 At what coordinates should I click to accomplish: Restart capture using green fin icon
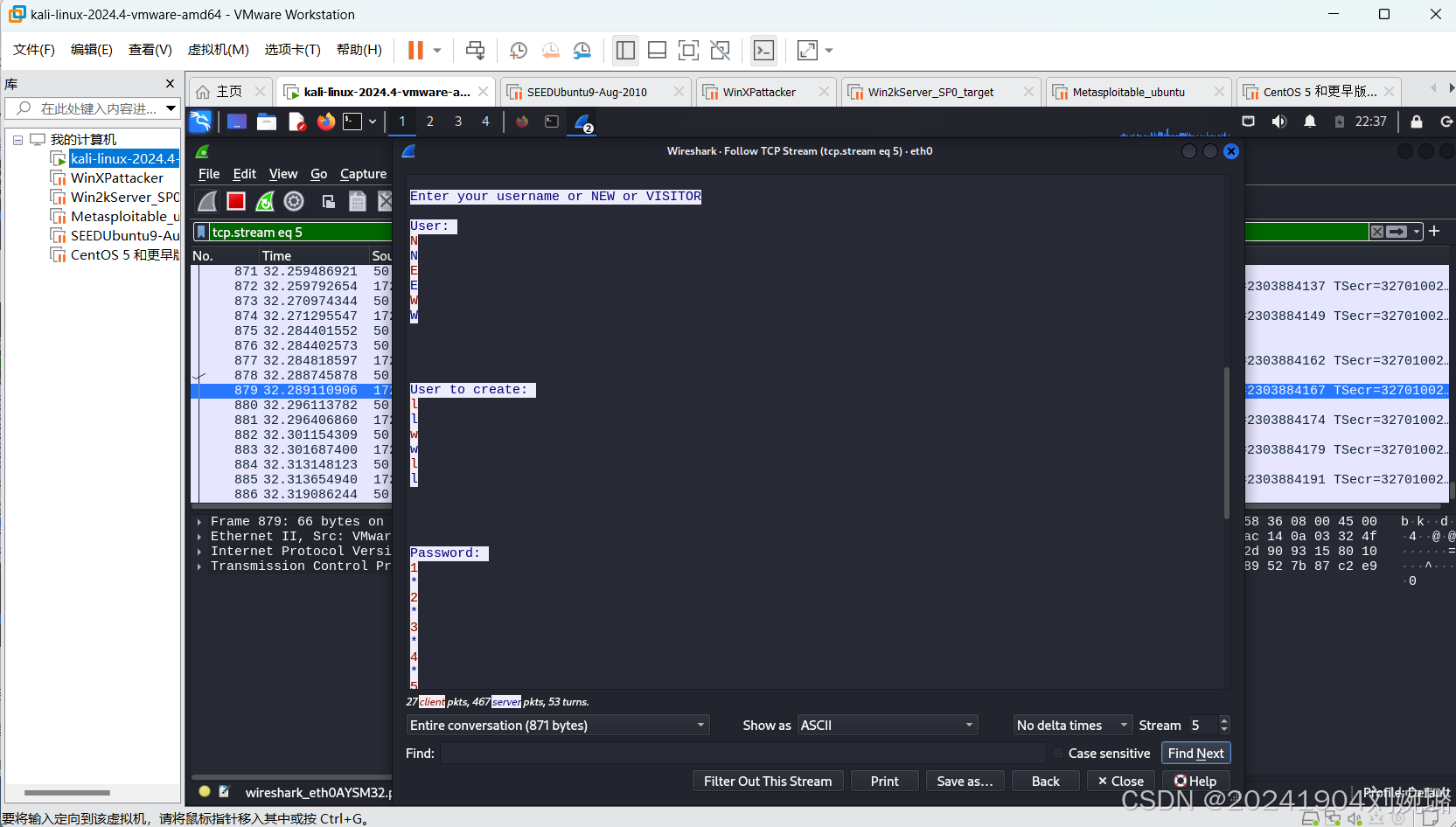pos(265,202)
